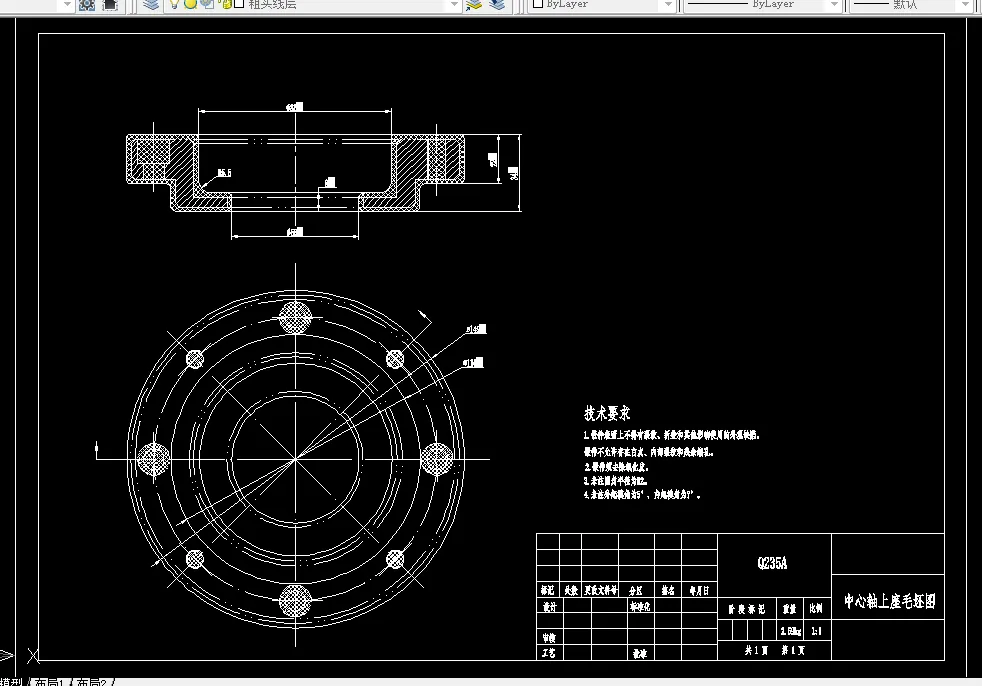Select the 技术要求 heading text
982x686 pixels.
click(607, 413)
